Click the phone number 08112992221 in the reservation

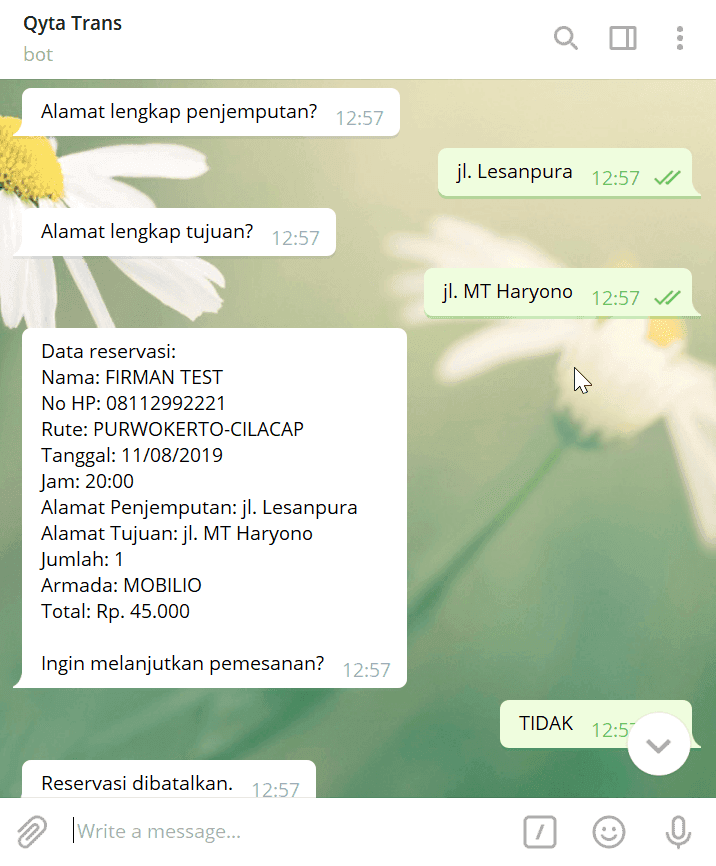pos(166,404)
